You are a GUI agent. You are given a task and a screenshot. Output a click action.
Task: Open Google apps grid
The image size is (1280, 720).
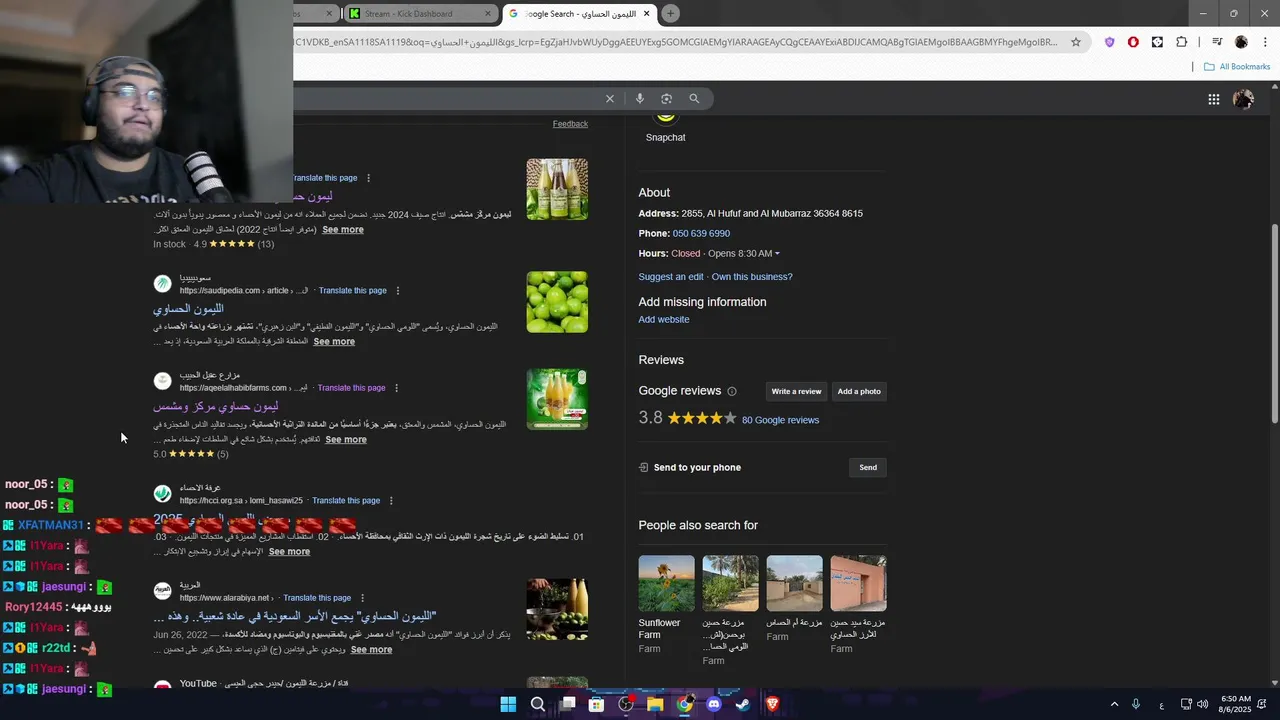pyautogui.click(x=1213, y=99)
